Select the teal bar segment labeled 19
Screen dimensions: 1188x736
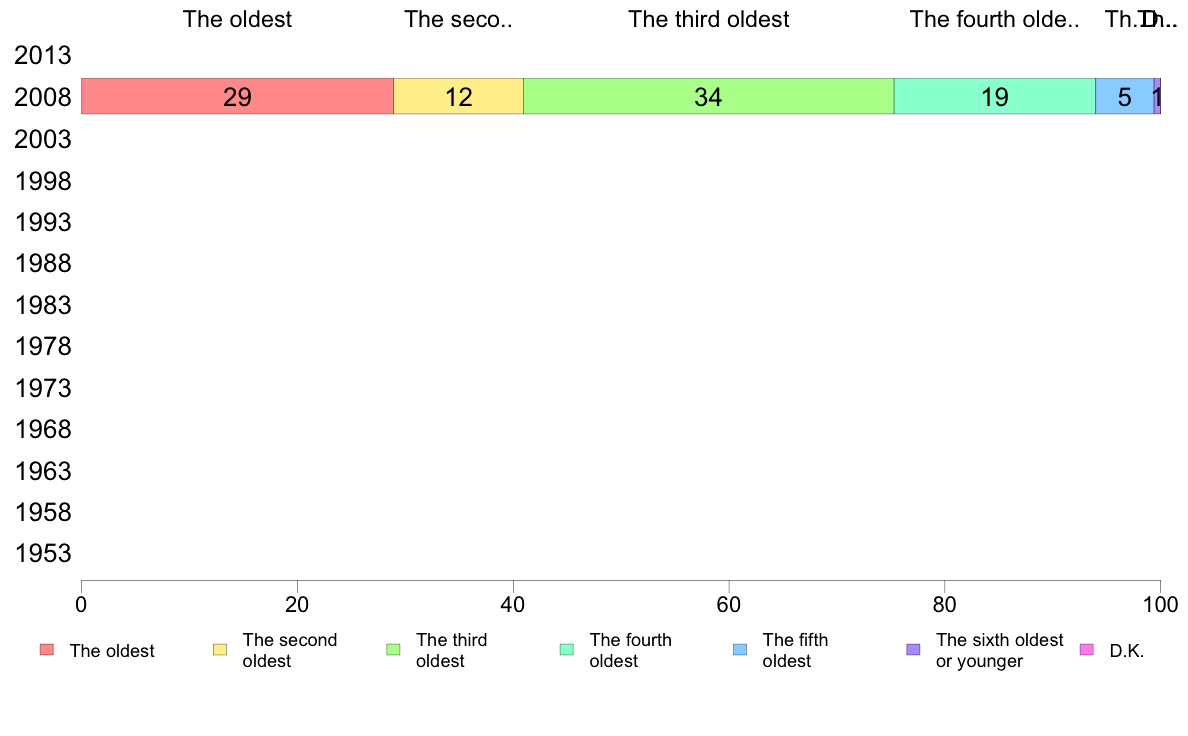tap(995, 96)
